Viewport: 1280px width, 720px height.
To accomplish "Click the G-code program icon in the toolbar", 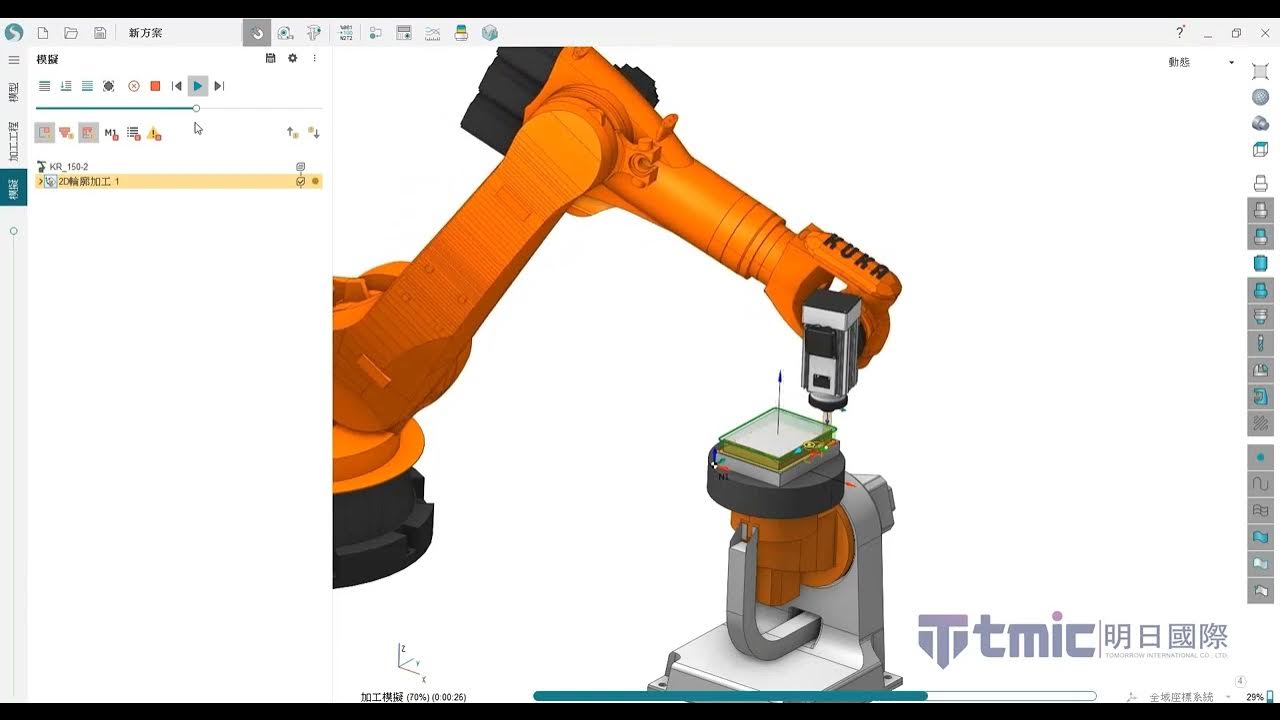I will (x=346, y=32).
